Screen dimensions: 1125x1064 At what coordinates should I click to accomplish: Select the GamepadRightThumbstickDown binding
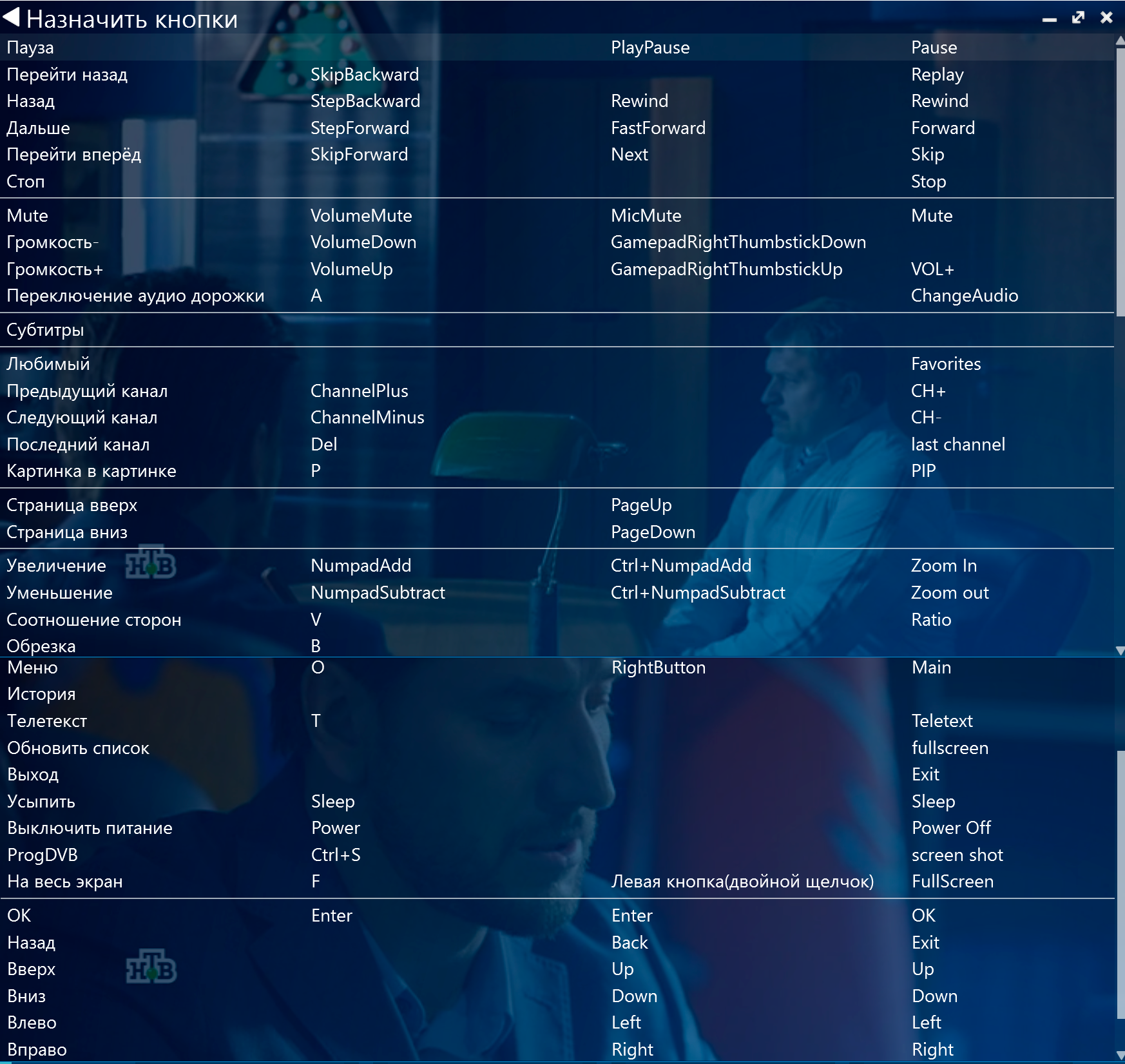pyautogui.click(x=738, y=242)
